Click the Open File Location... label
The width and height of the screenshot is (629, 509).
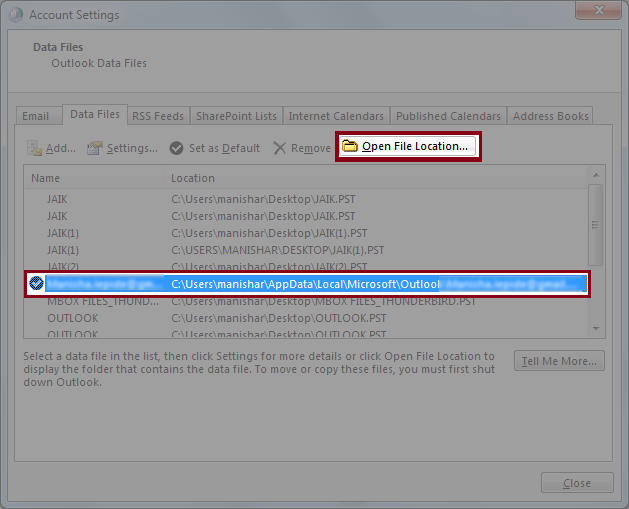[415, 146]
